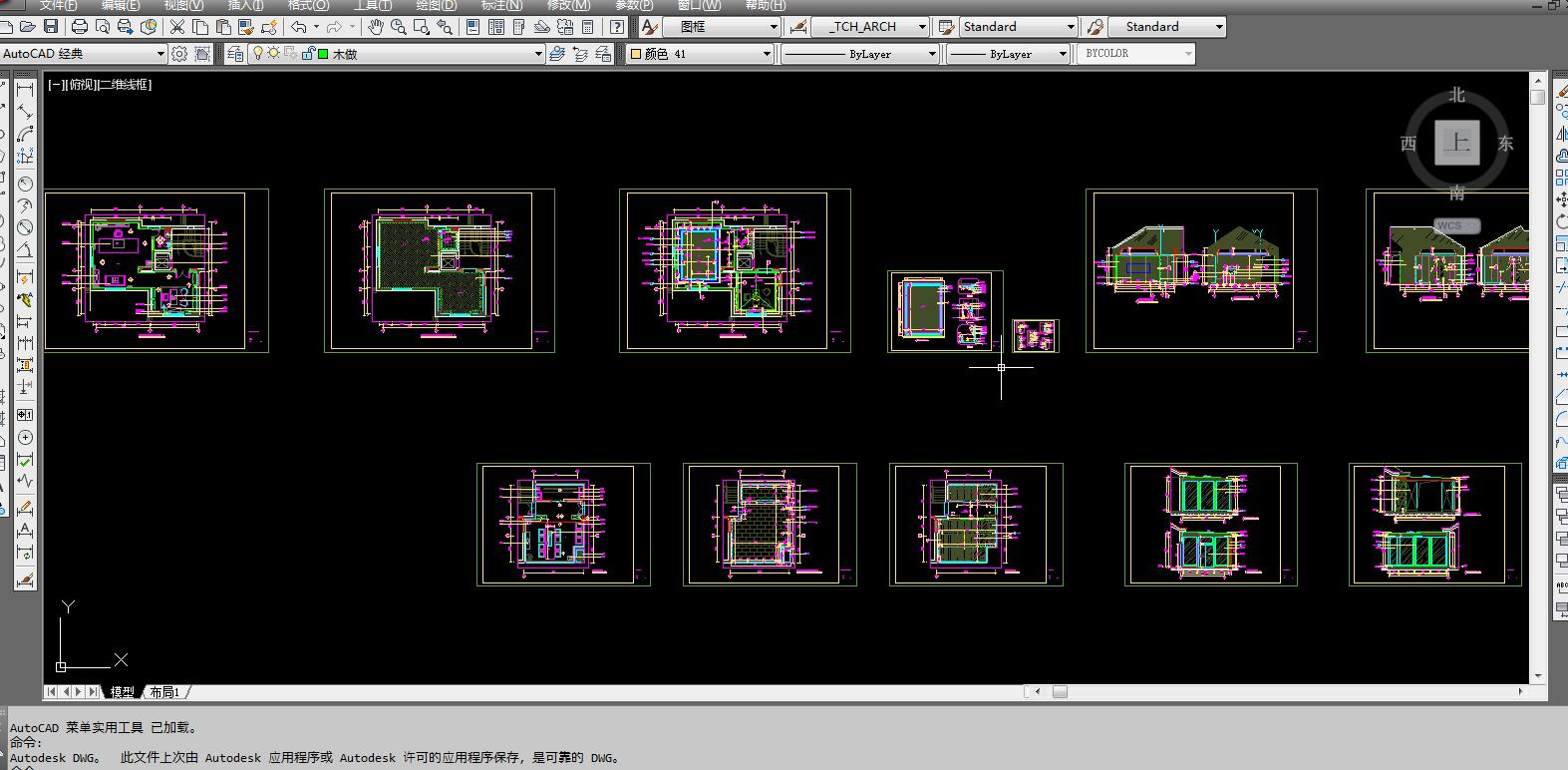This screenshot has width=1568, height=770.
Task: Click the green layer color swatch
Action: [x=323, y=54]
